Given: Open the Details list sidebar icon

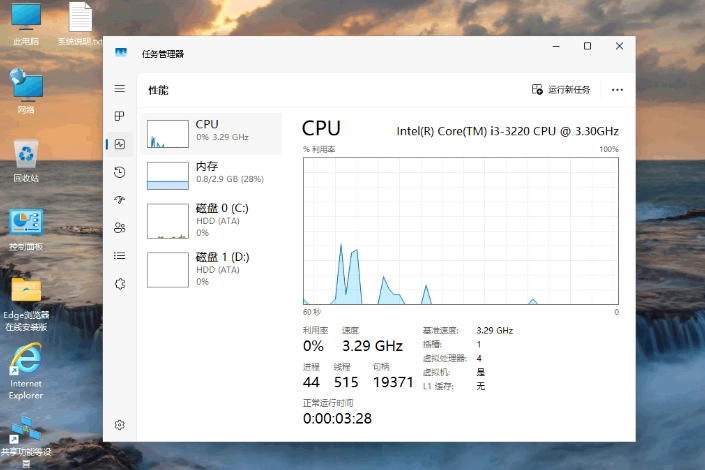Looking at the screenshot, I should tap(120, 256).
